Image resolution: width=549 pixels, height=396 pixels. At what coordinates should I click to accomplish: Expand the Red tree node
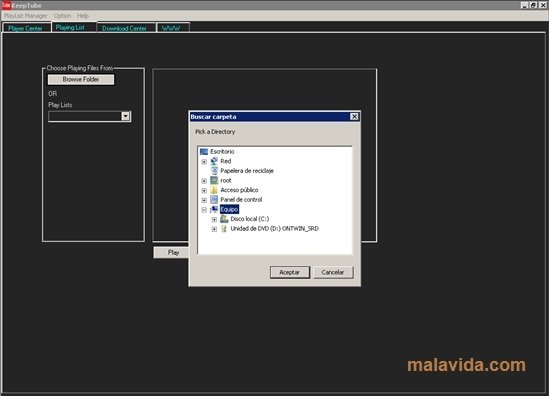coord(204,161)
